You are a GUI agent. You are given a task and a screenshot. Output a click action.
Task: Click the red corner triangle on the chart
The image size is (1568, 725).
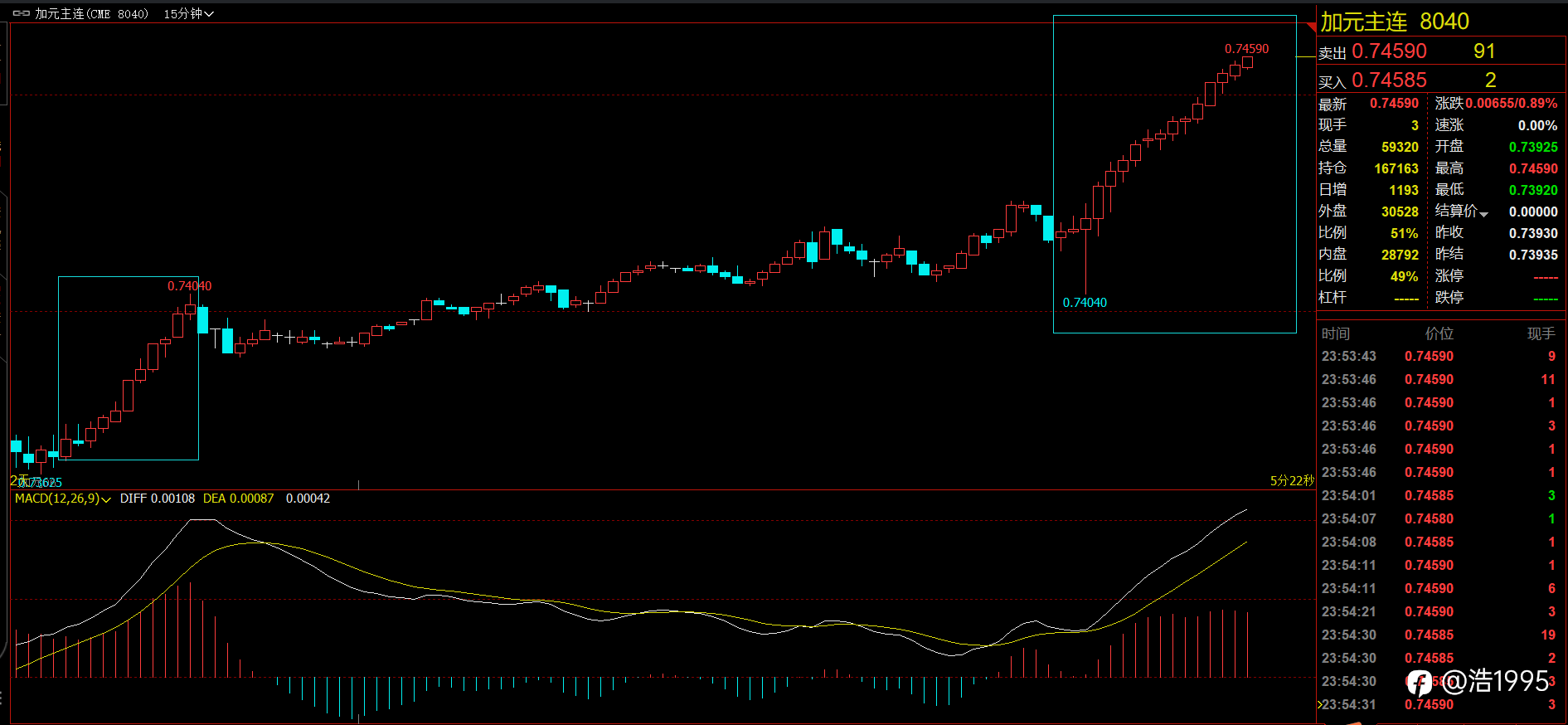pyautogui.click(x=1312, y=27)
